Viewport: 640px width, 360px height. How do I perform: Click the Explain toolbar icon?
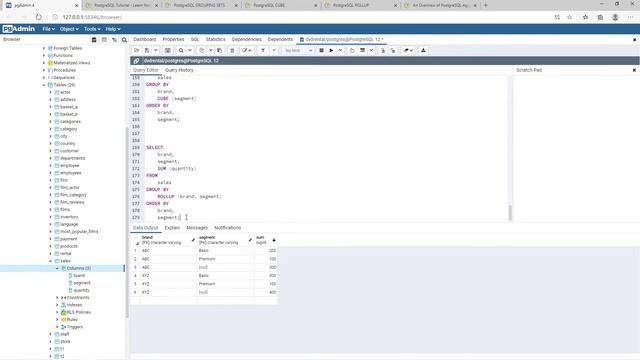[x=352, y=50]
